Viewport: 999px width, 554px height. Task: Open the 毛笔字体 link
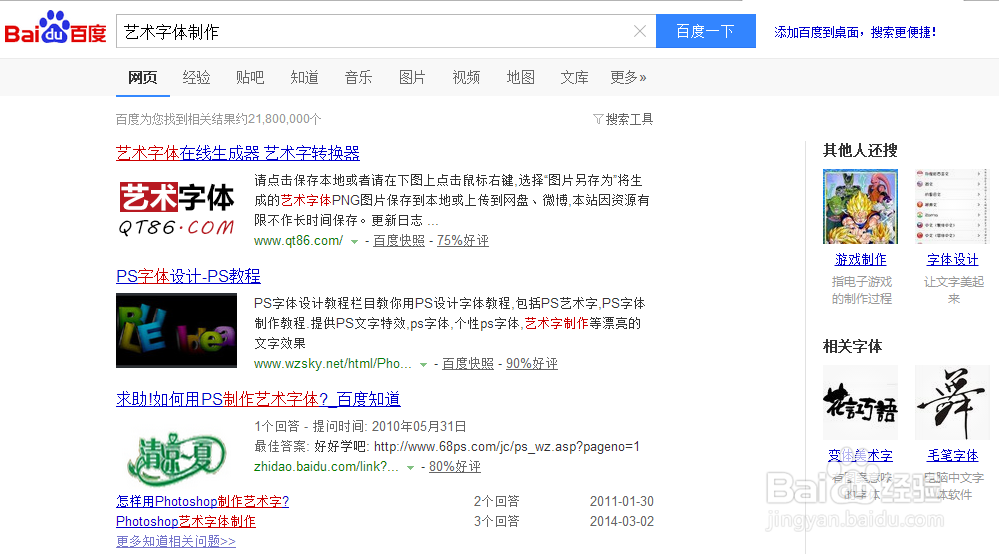click(x=952, y=456)
